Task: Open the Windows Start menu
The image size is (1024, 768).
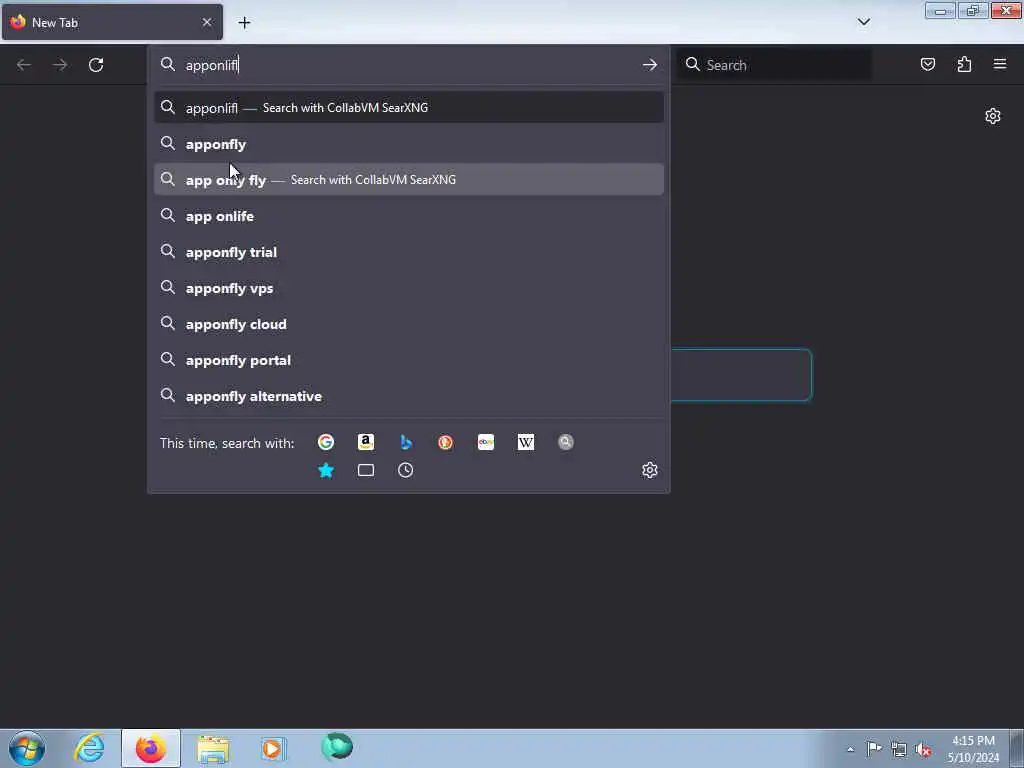Action: [27, 748]
